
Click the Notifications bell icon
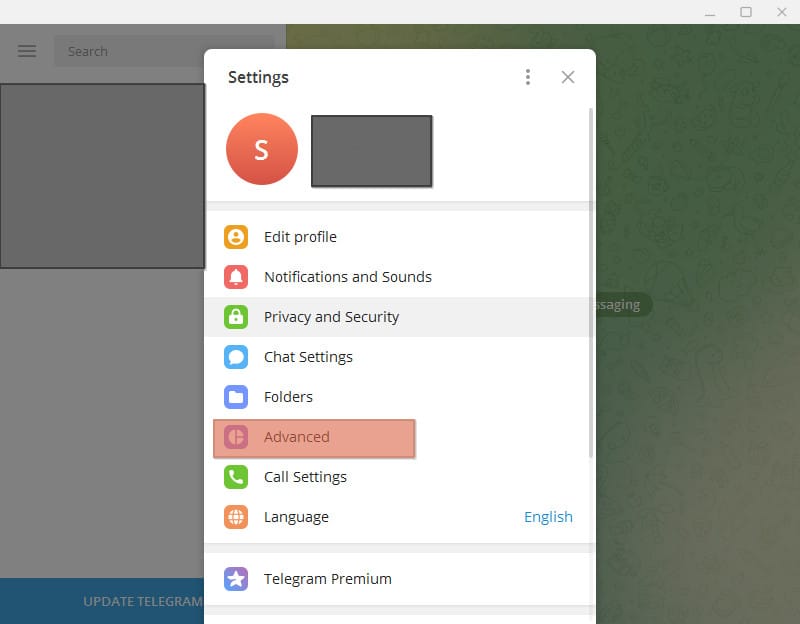[236, 277]
